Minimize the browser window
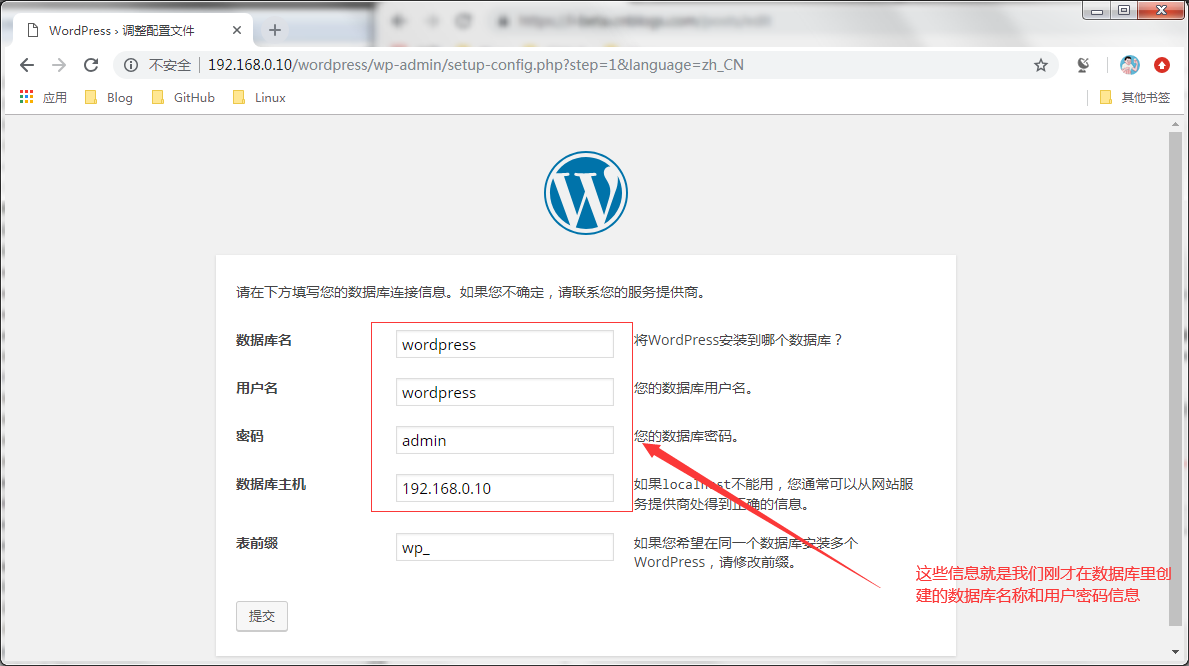 pos(1096,11)
